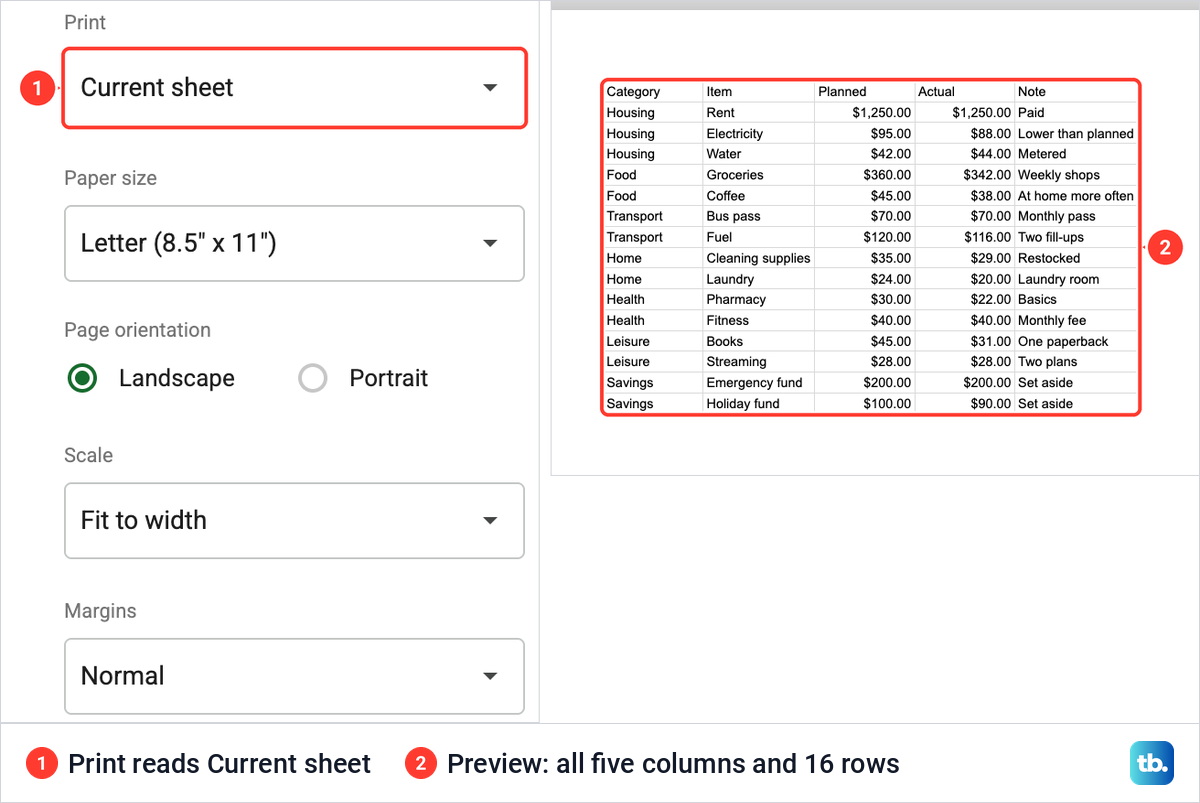Click the $1,250.00 planned cell for Rent

click(x=864, y=113)
